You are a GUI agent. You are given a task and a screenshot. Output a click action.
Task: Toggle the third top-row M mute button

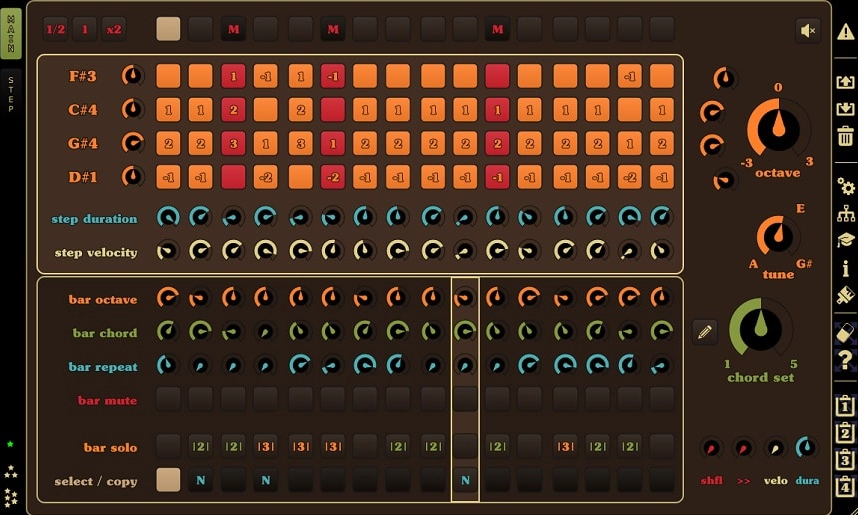234,30
